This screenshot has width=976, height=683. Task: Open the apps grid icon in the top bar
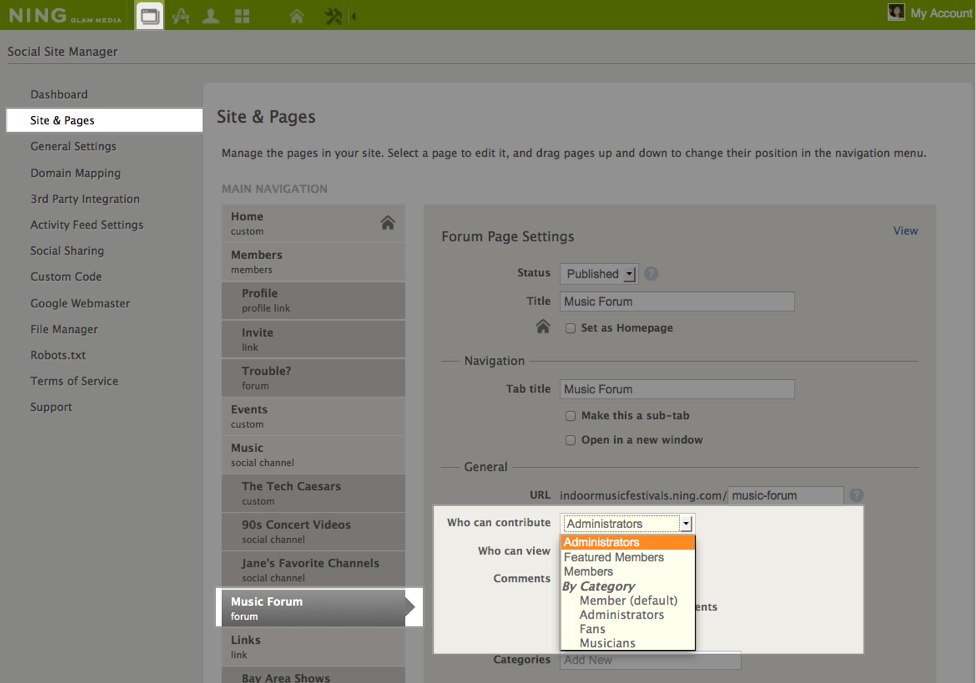coord(242,16)
